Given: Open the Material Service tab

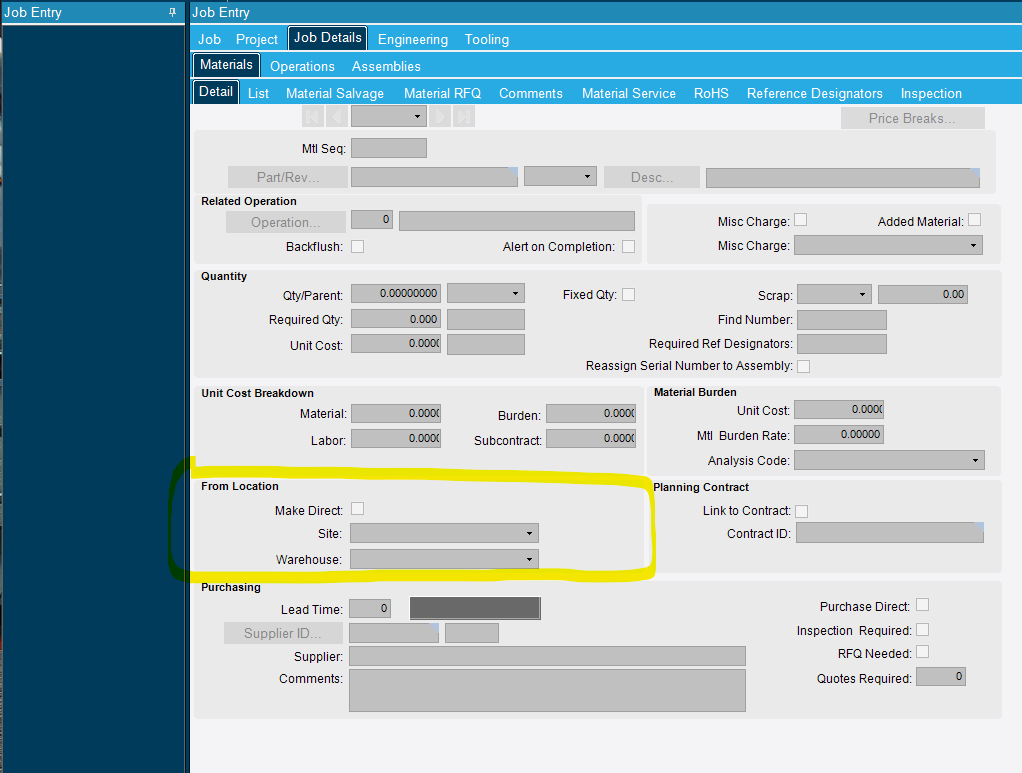Looking at the screenshot, I should [x=628, y=93].
